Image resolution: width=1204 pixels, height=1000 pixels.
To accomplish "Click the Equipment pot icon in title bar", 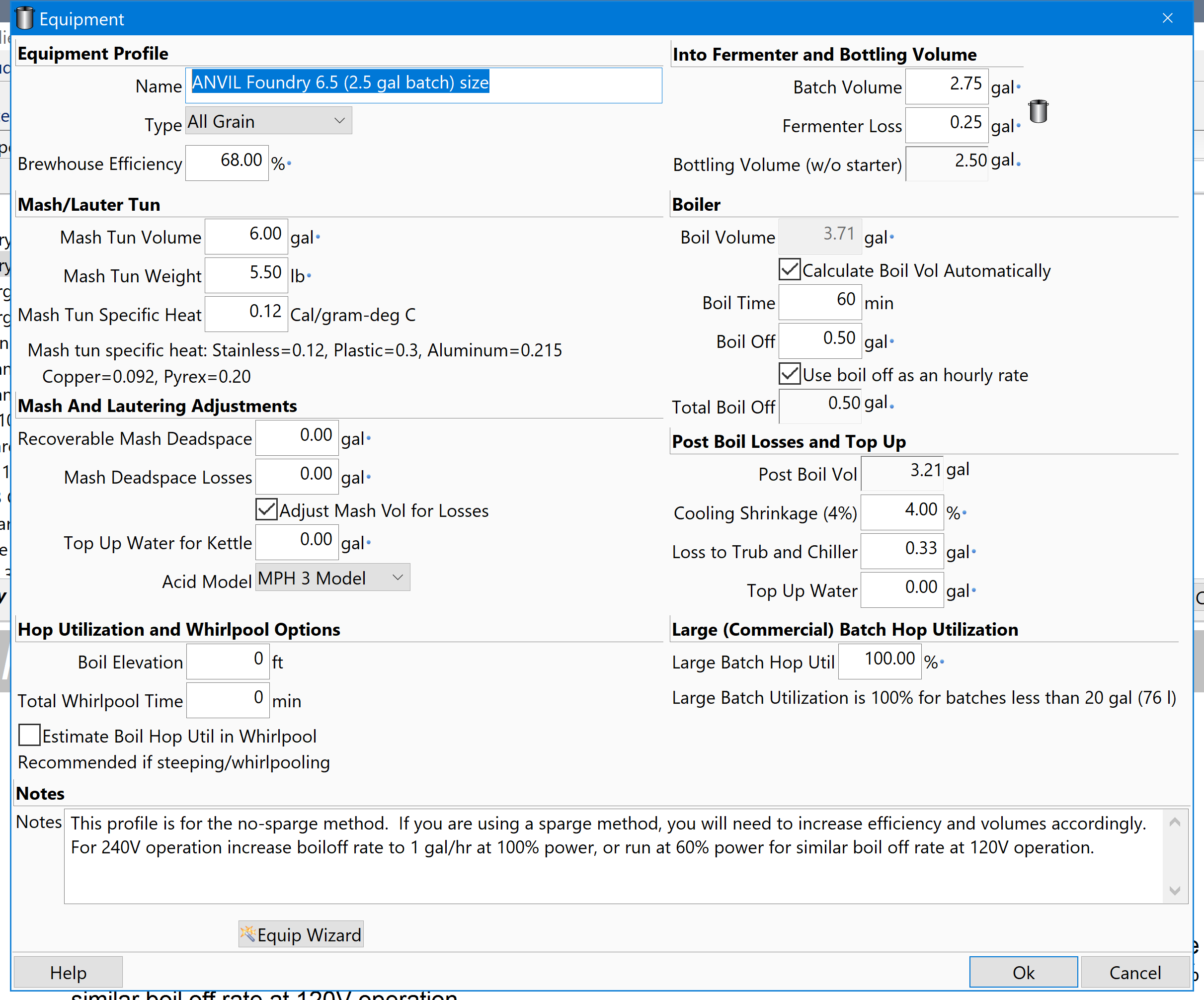I will [25, 18].
